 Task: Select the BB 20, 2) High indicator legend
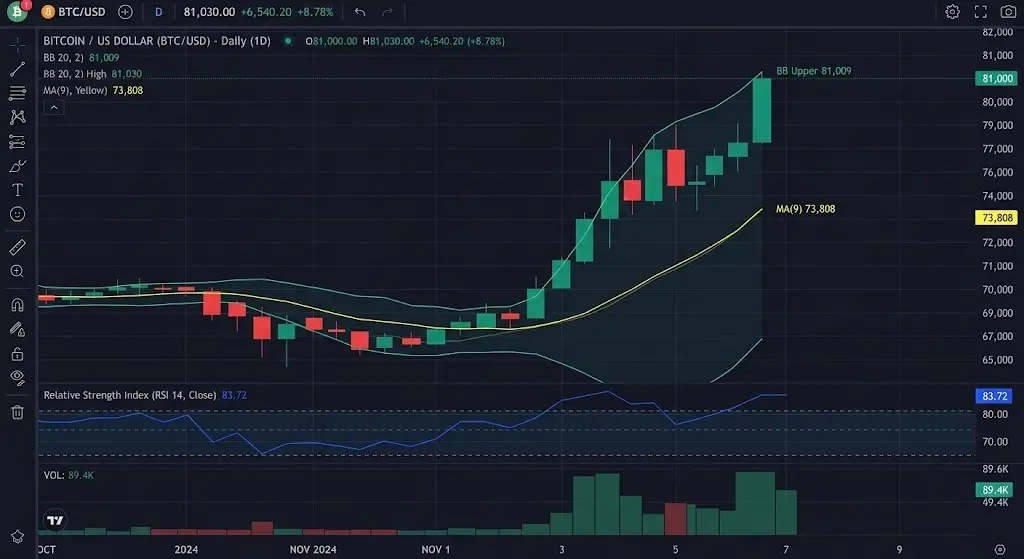[93, 74]
